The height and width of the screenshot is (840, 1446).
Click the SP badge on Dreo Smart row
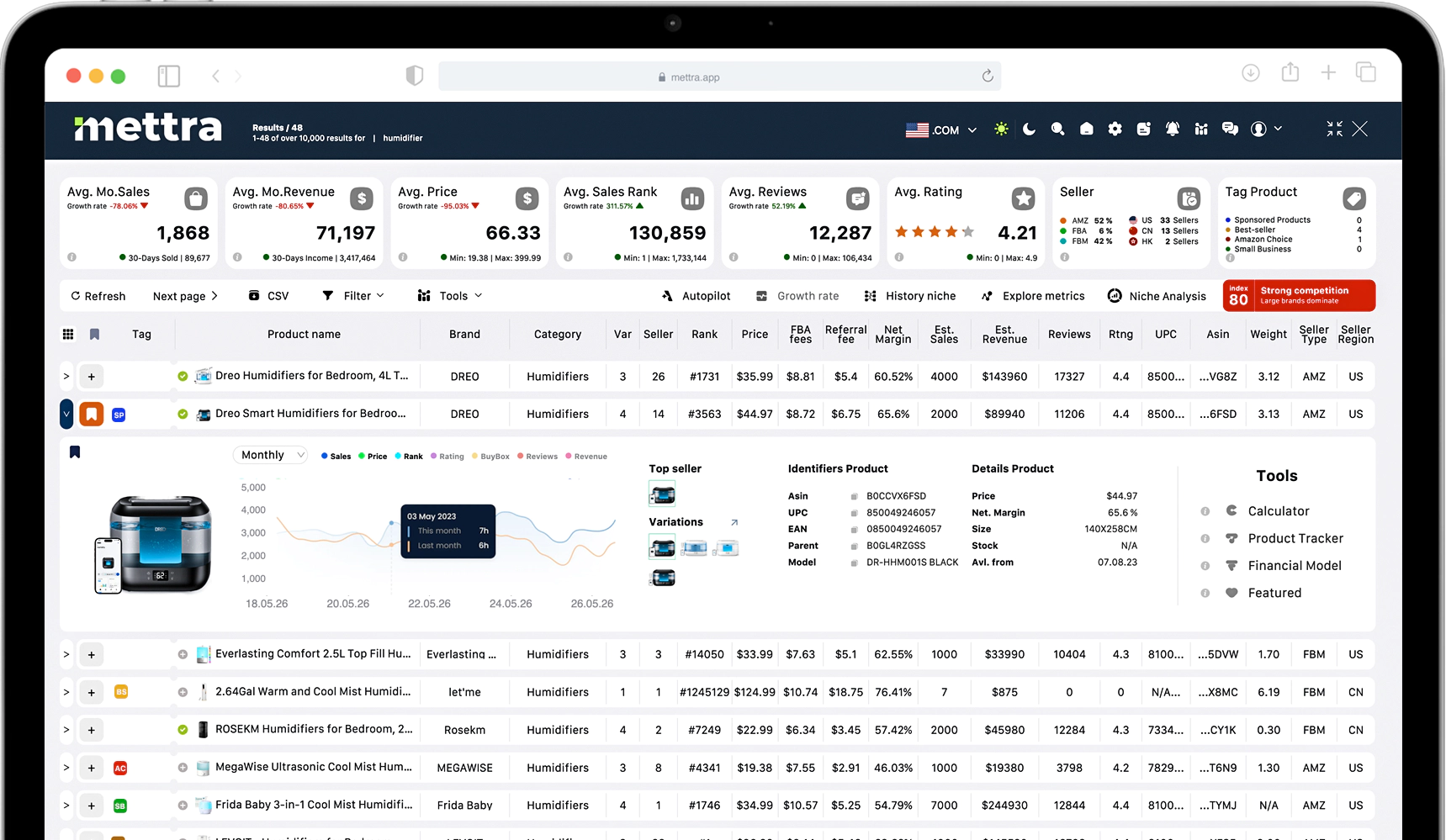point(119,415)
